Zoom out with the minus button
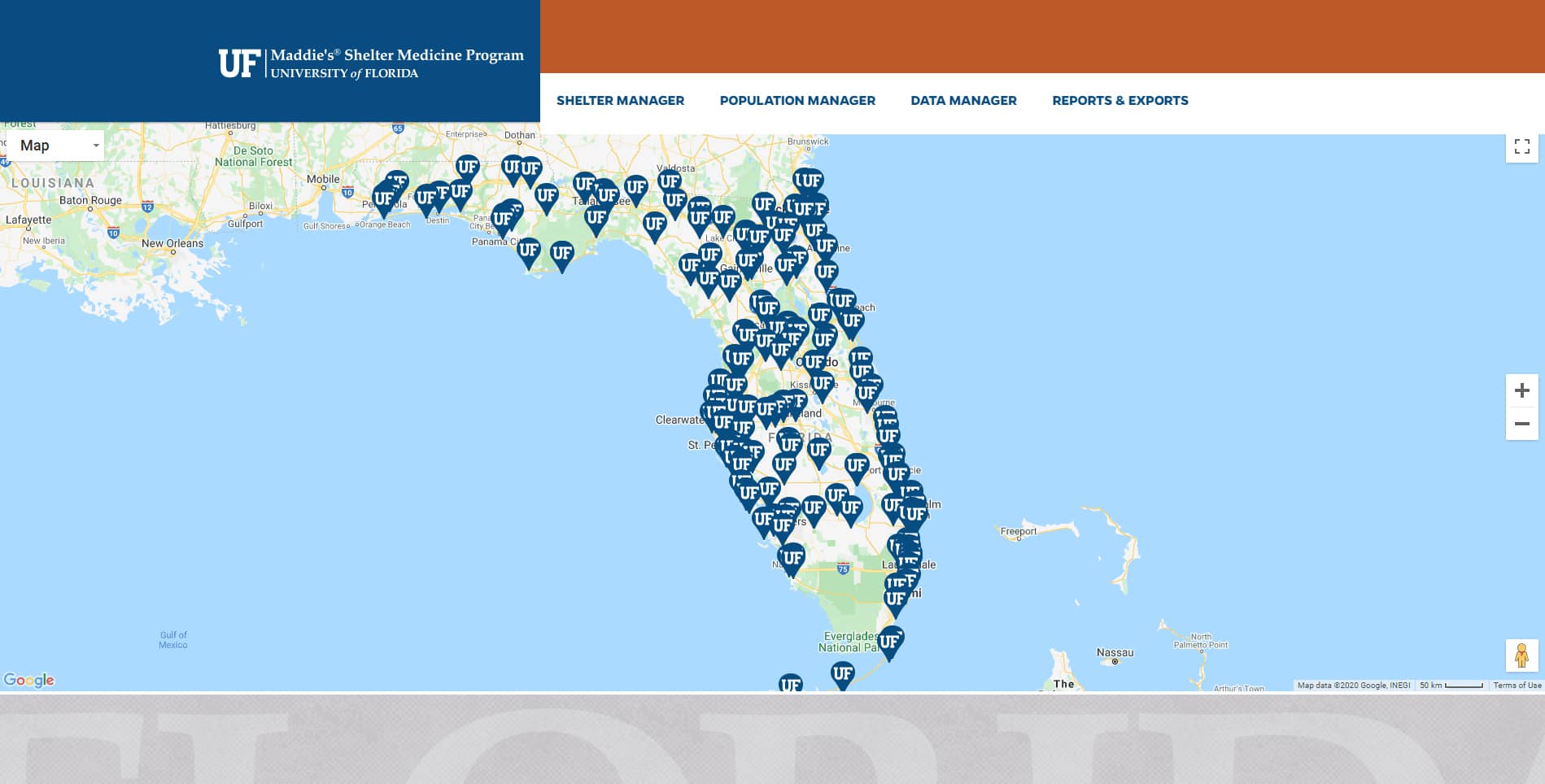The width and height of the screenshot is (1545, 784). (x=1521, y=424)
